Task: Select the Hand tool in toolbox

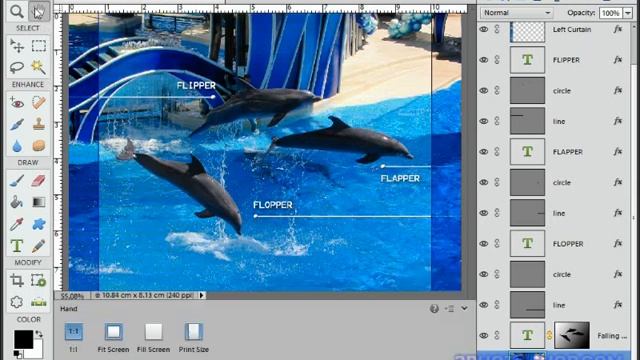Action: pyautogui.click(x=39, y=11)
